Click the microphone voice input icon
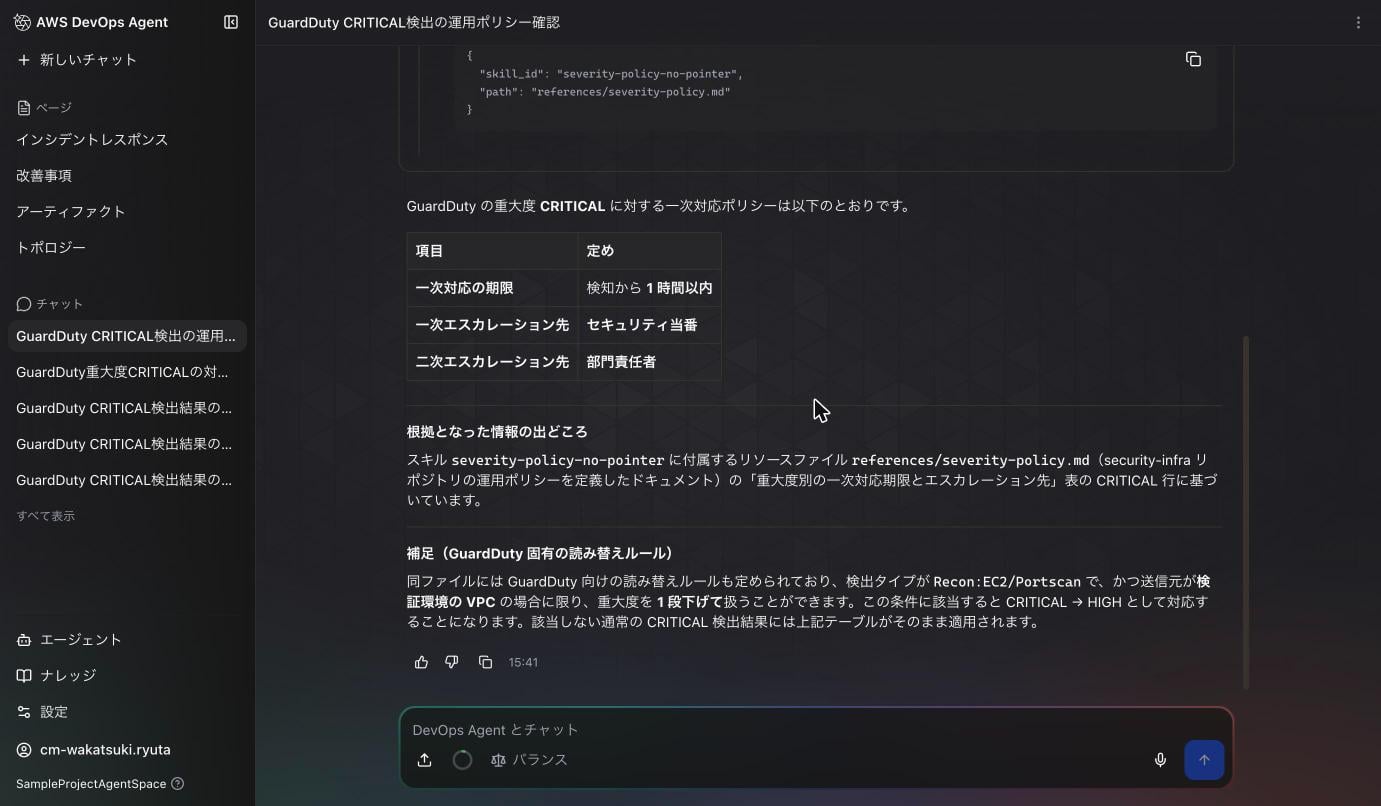The image size is (1381, 806). [x=1160, y=760]
